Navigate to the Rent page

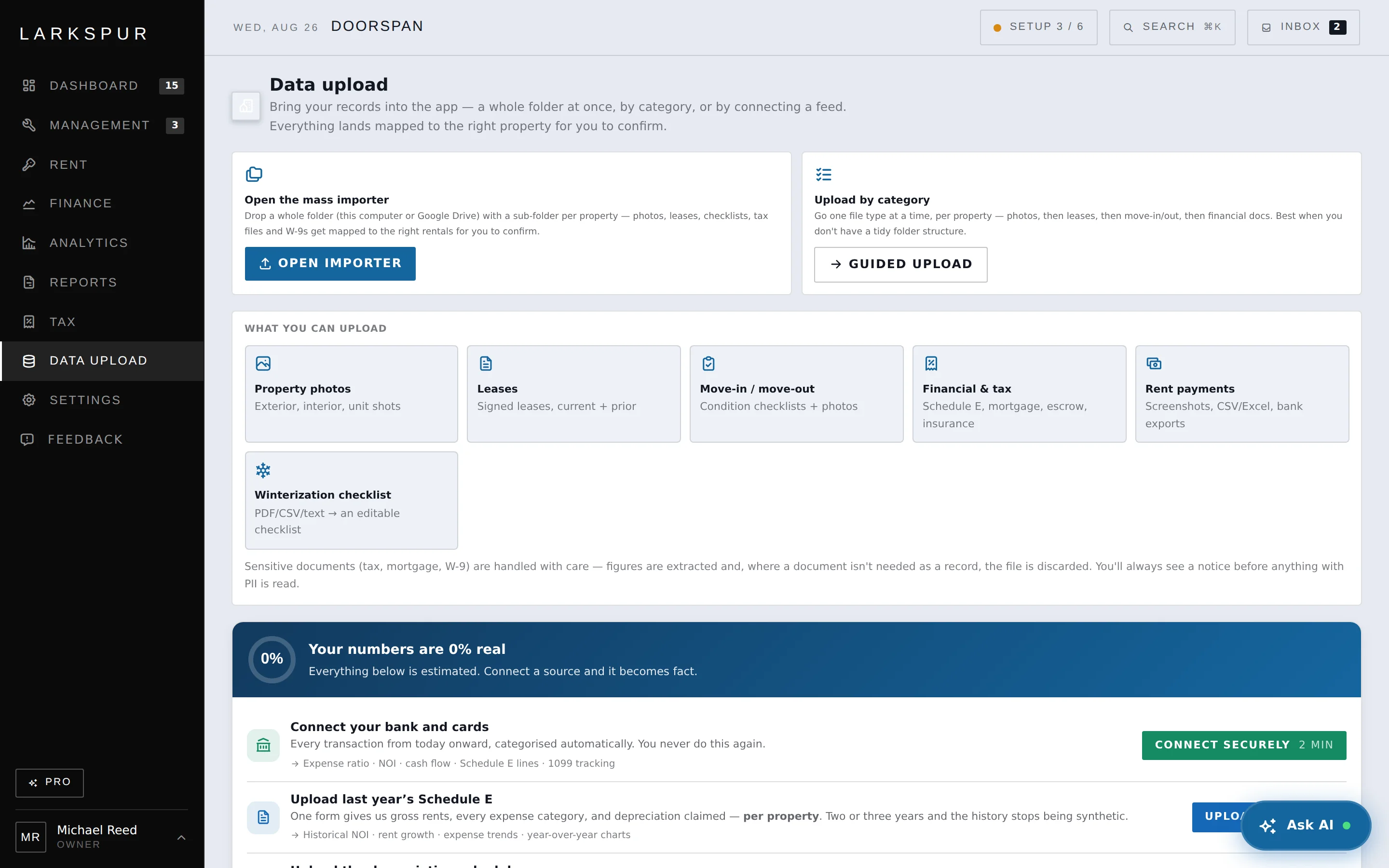pos(102,165)
